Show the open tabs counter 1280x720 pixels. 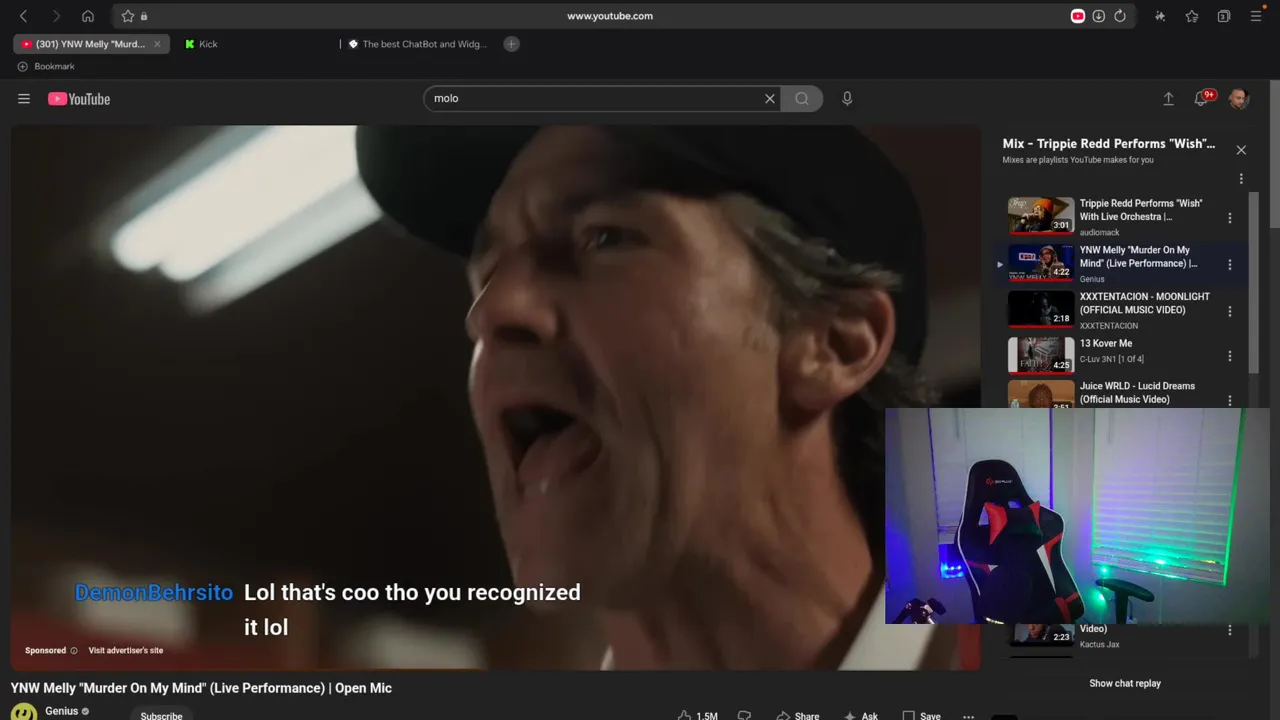pyautogui.click(x=1224, y=16)
